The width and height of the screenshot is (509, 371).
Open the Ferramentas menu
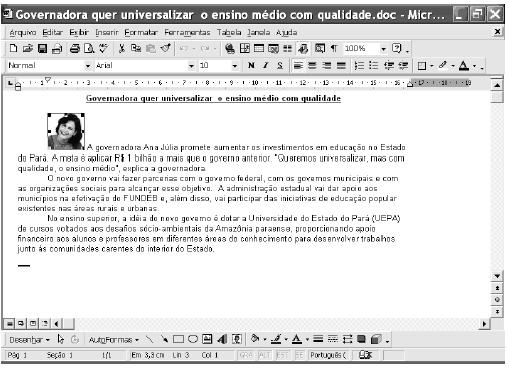(x=187, y=32)
